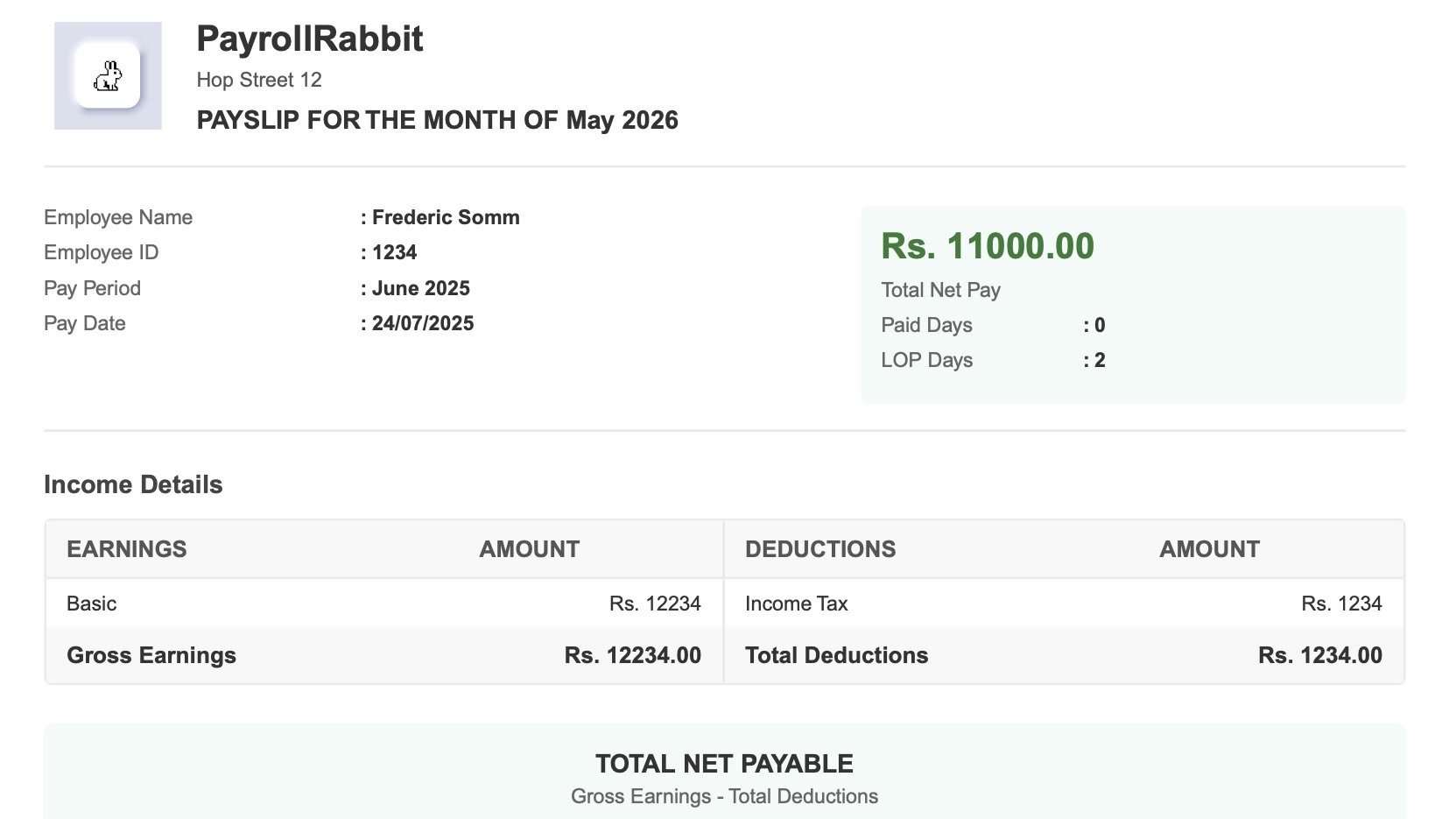Select the Total Net Pay label
The height and width of the screenshot is (819, 1456).
tap(940, 290)
